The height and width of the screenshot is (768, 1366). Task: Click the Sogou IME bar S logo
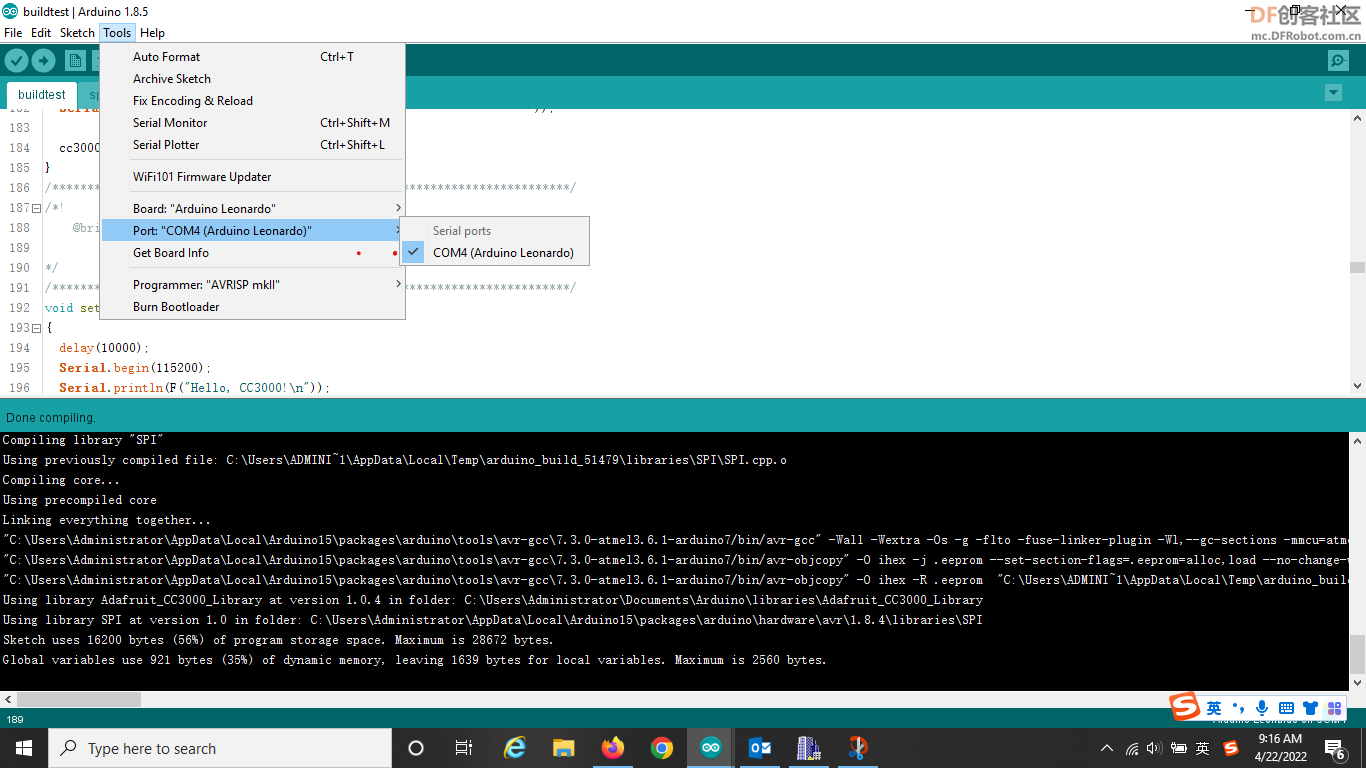1185,706
